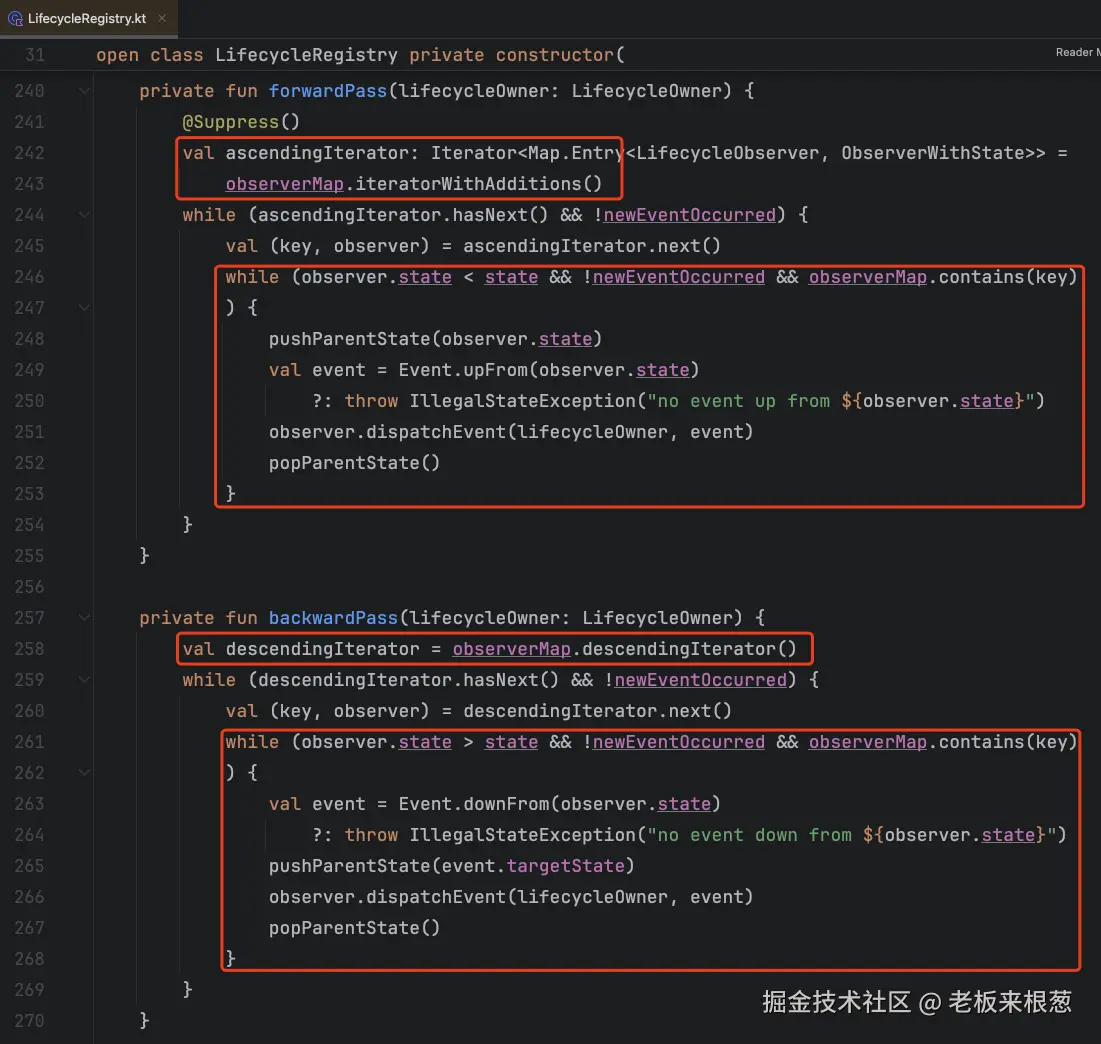Viewport: 1101px width, 1044px height.
Task: Collapse the while loop fold marker on line 244
Action: tap(84, 215)
